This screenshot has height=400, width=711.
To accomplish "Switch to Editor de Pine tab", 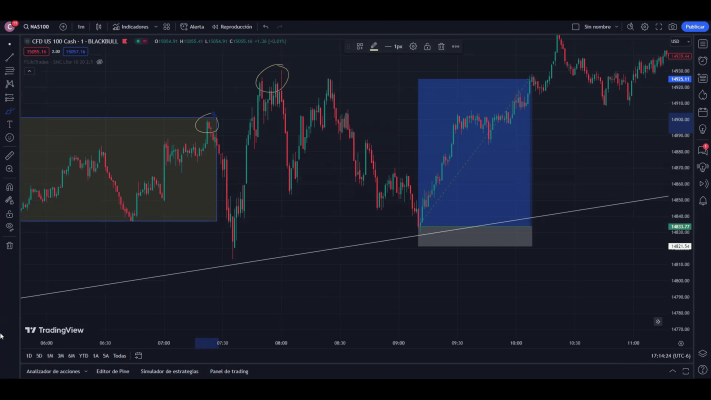I will [113, 371].
